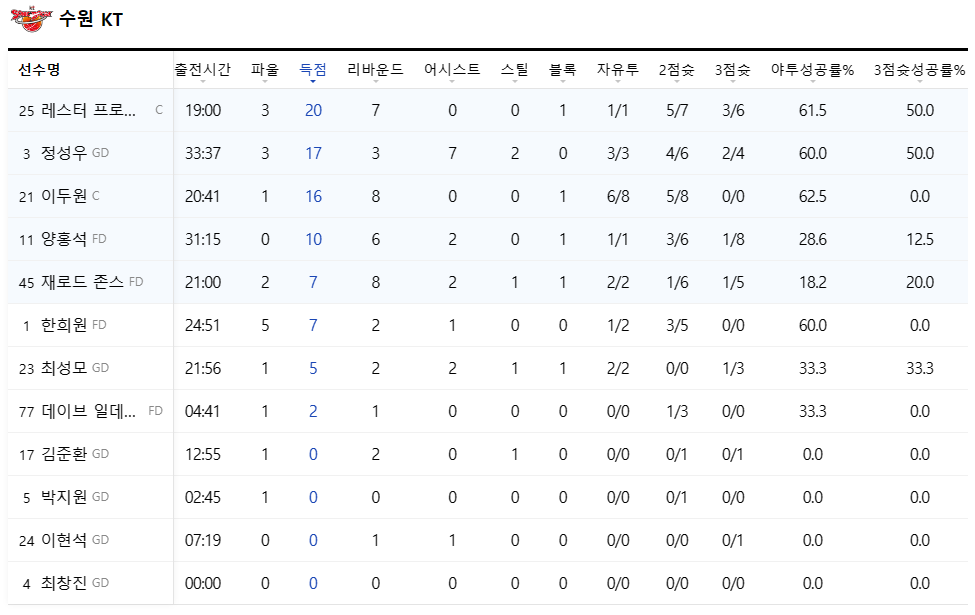Screen dimensions: 975x615
Task: Select playing time 24:51 cell
Action: 203,325
